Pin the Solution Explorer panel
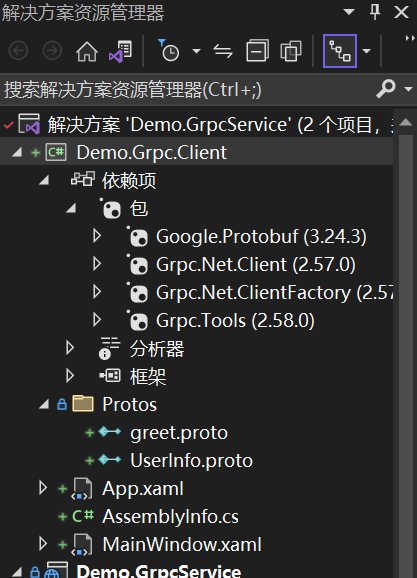 pos(375,12)
